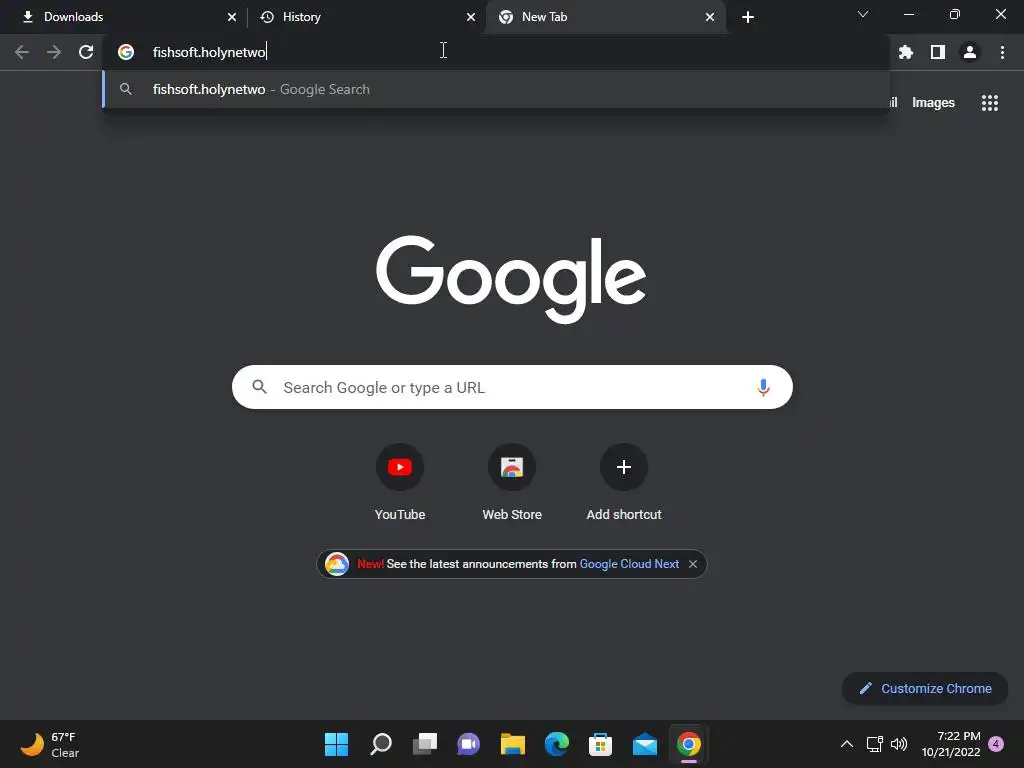This screenshot has width=1024, height=768.
Task: Open the Chrome profile avatar
Action: (x=970, y=52)
